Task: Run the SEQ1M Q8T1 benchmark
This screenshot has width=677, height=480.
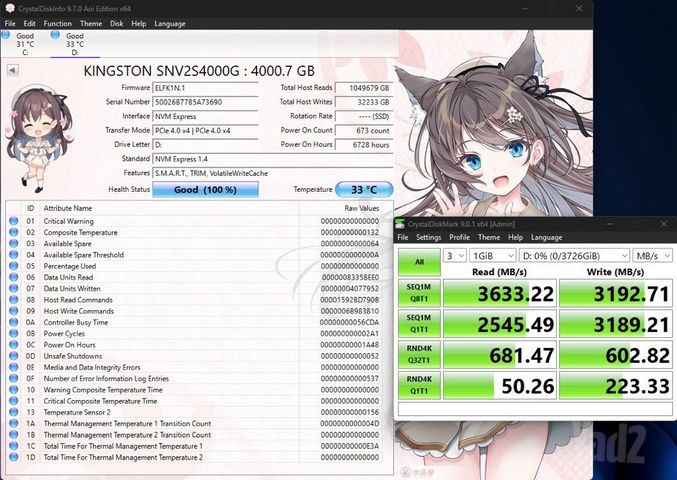Action: 419,293
